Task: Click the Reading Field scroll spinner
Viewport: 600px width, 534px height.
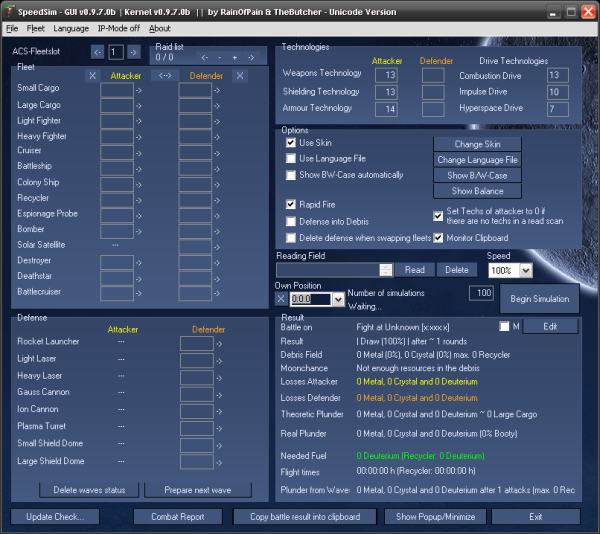Action: [x=386, y=270]
